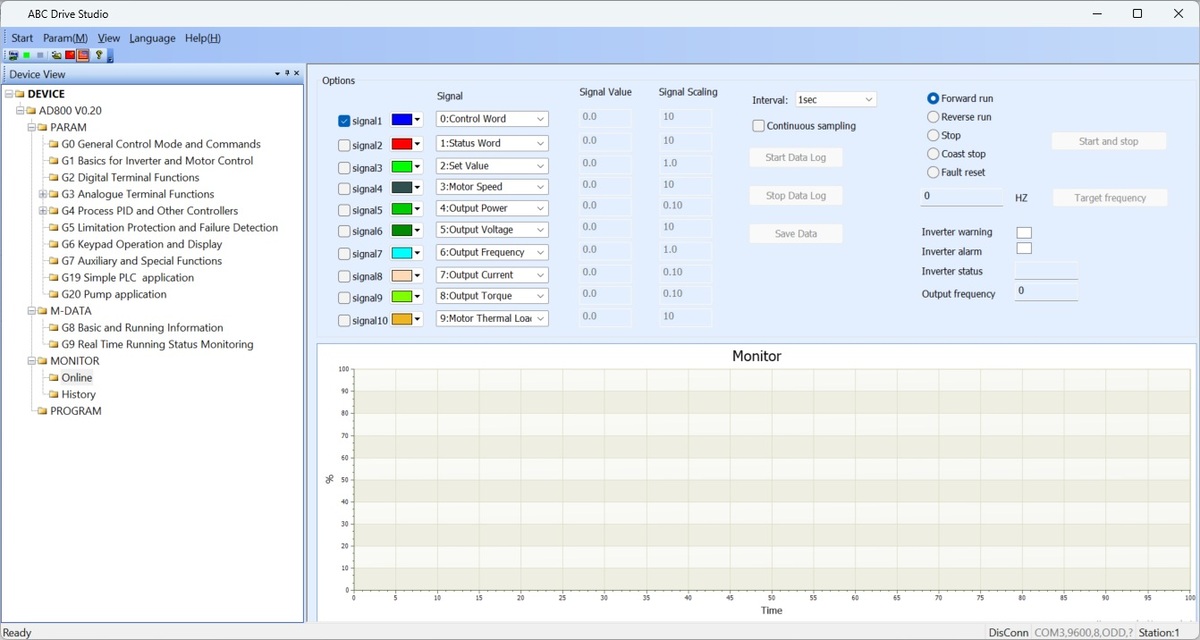
Task: Click the Target frequency button
Action: click(x=1109, y=198)
